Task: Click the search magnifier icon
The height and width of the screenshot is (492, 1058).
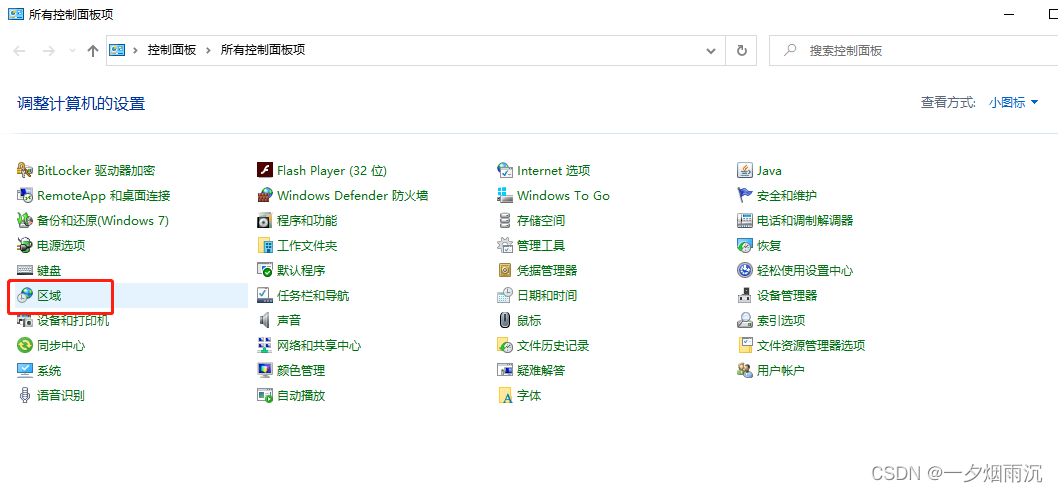Action: pos(789,51)
